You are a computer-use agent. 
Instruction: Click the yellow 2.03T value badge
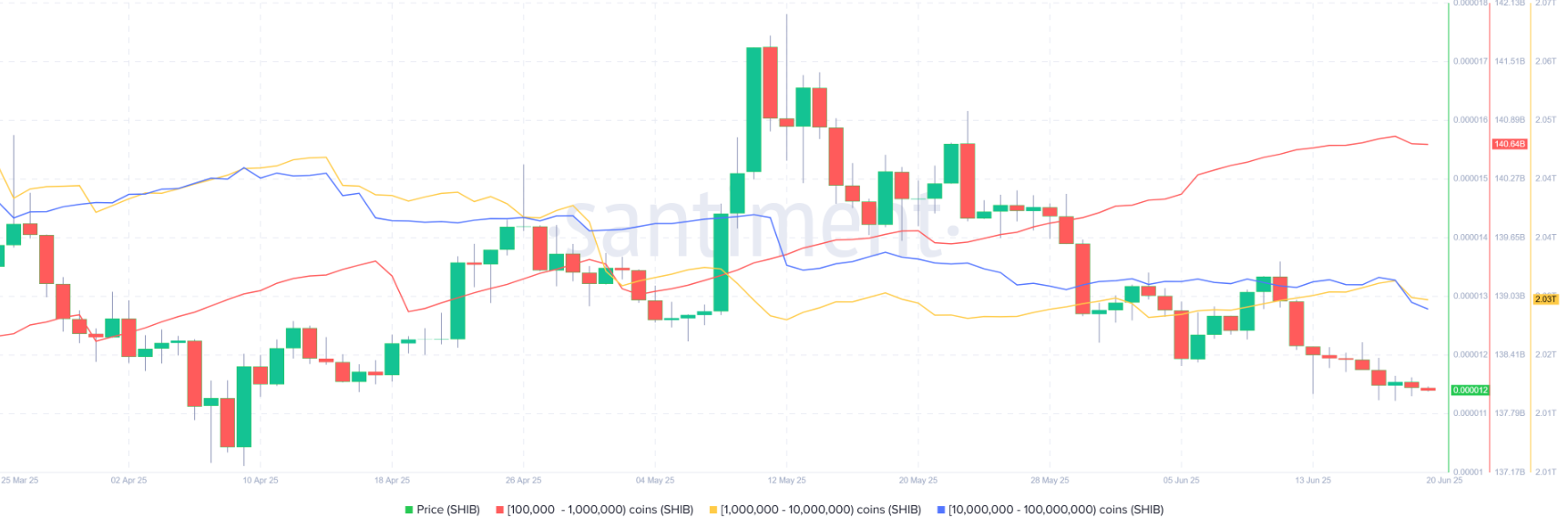1546,299
